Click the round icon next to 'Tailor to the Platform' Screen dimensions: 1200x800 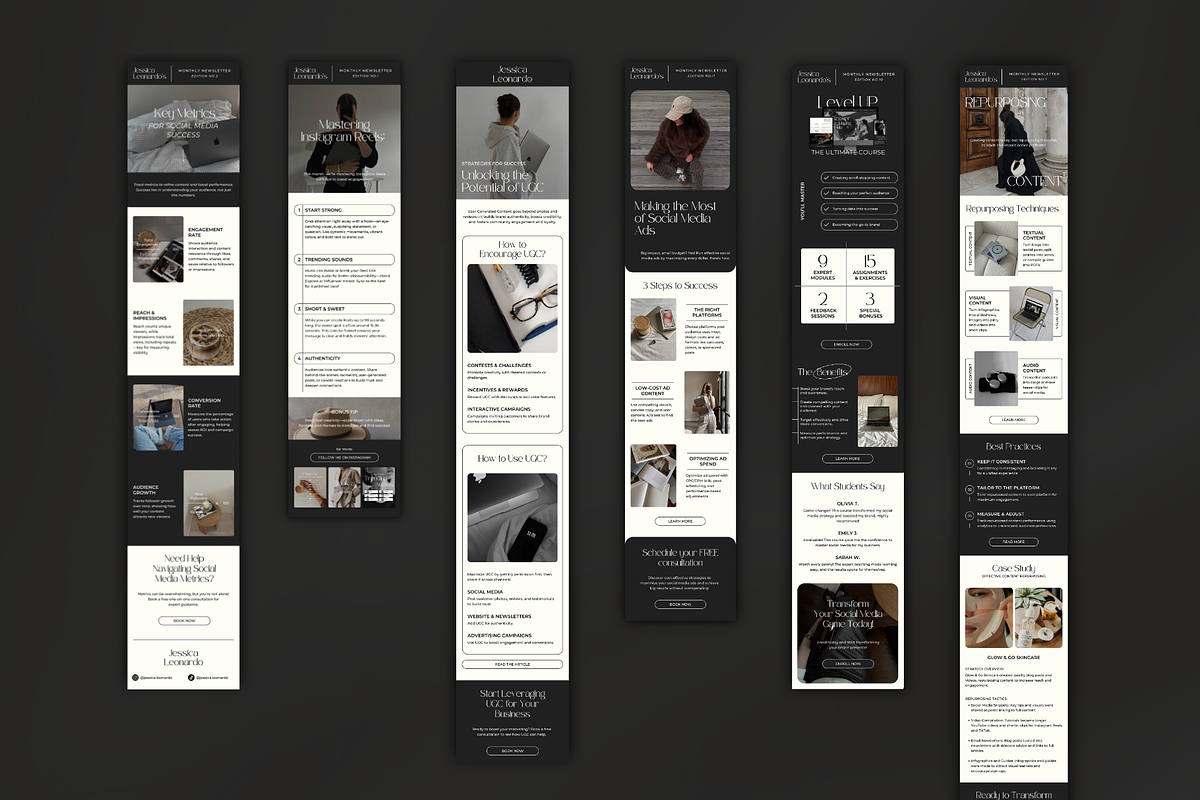click(x=970, y=490)
